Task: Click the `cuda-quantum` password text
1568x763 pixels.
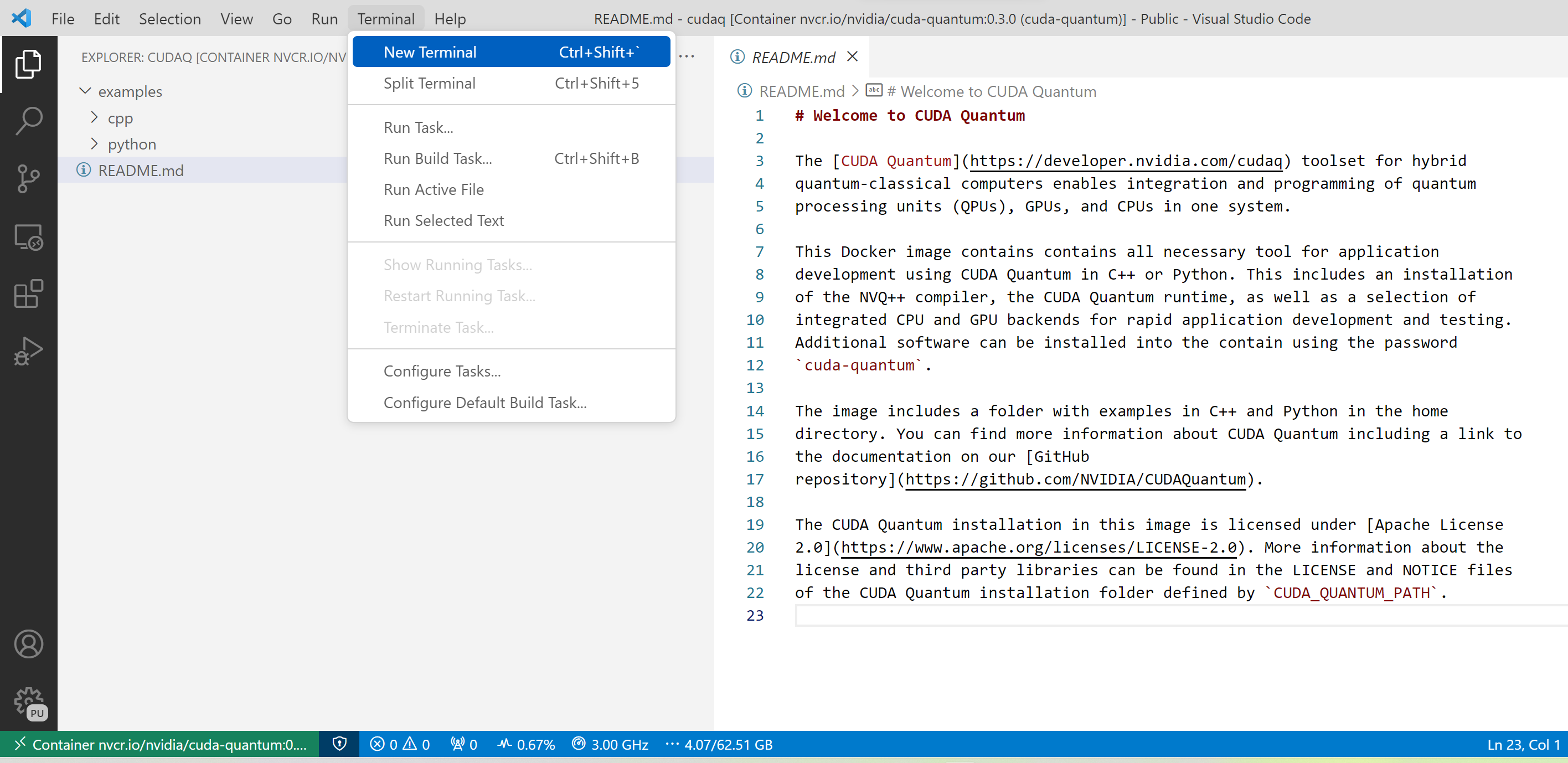Action: (x=859, y=365)
